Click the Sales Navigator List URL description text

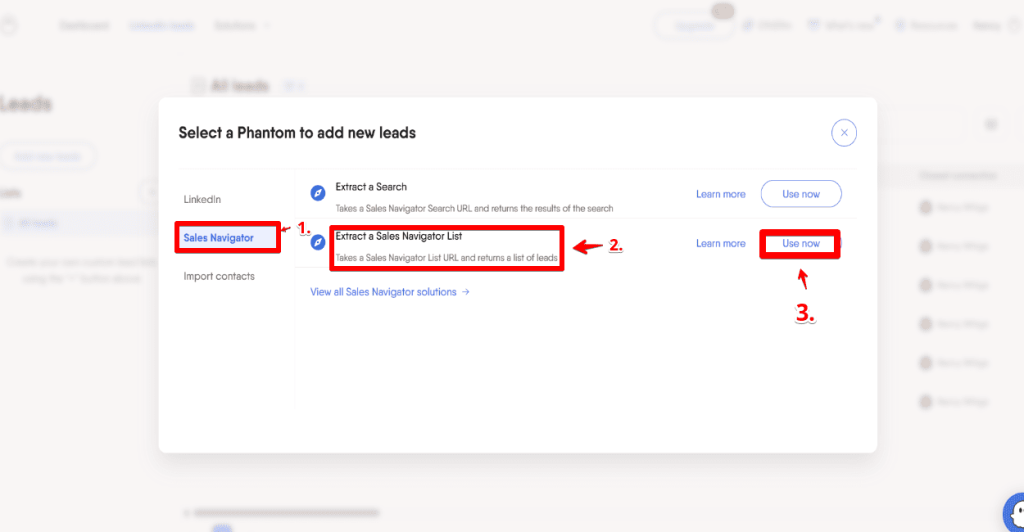[x=447, y=258]
